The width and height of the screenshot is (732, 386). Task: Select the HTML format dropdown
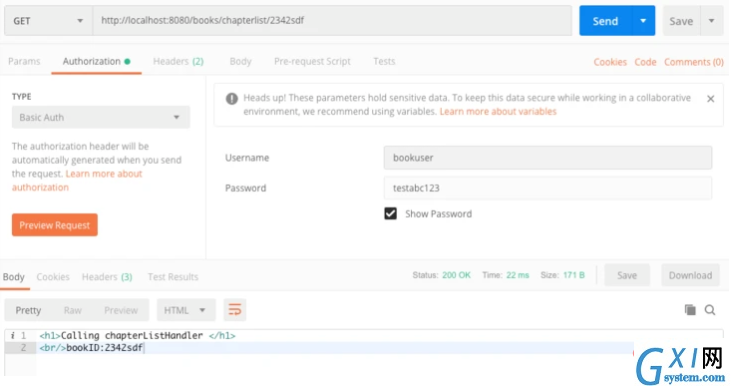pos(186,310)
